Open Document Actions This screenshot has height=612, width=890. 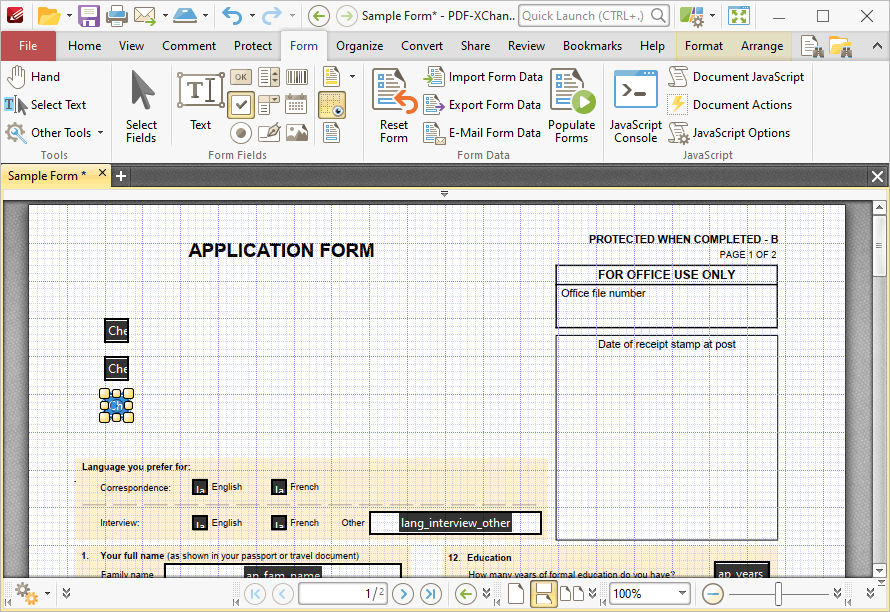click(x=730, y=104)
